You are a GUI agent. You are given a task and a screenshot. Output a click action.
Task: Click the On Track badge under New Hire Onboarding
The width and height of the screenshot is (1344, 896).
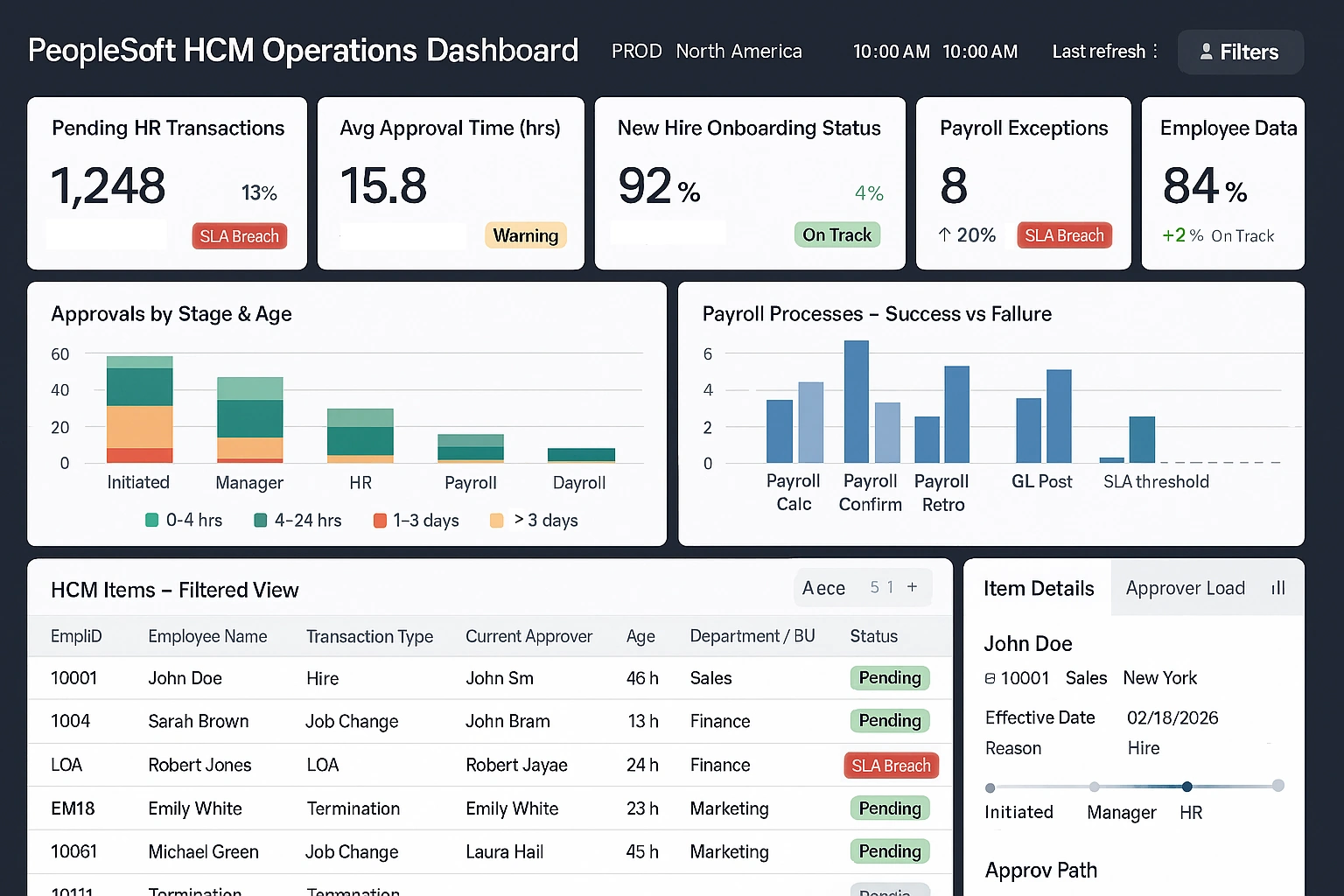pos(836,234)
